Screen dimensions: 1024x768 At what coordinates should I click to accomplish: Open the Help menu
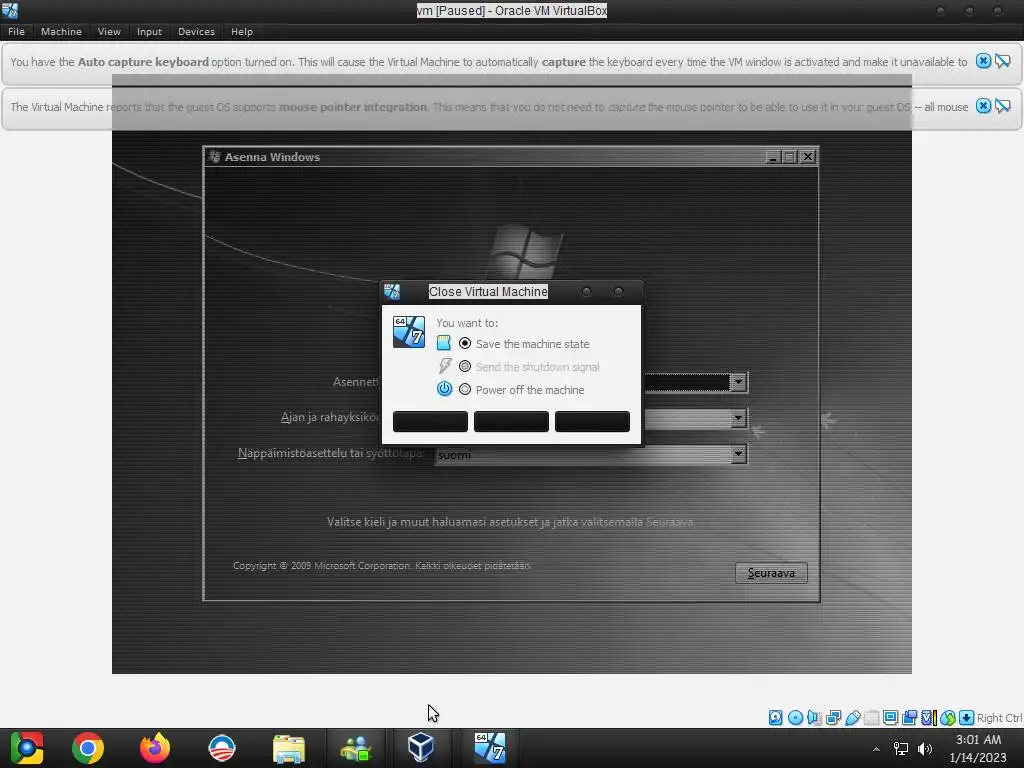tap(242, 31)
